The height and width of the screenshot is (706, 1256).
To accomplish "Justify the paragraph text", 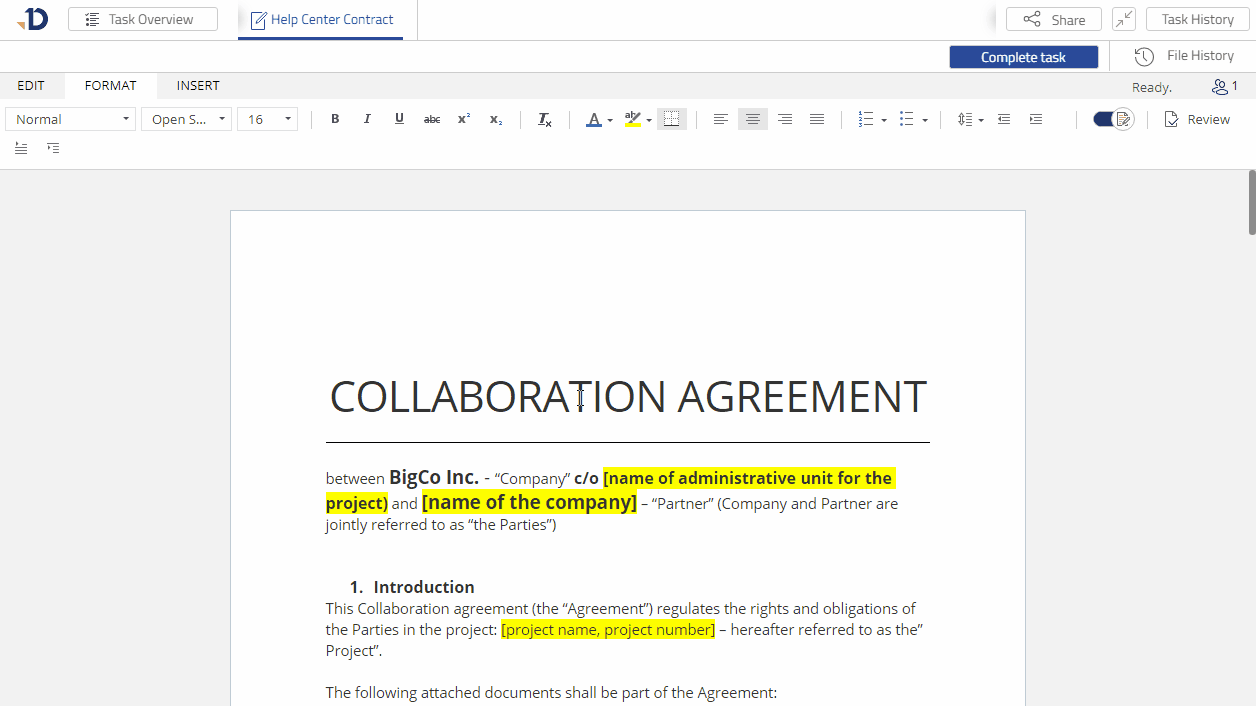I will click(x=817, y=119).
